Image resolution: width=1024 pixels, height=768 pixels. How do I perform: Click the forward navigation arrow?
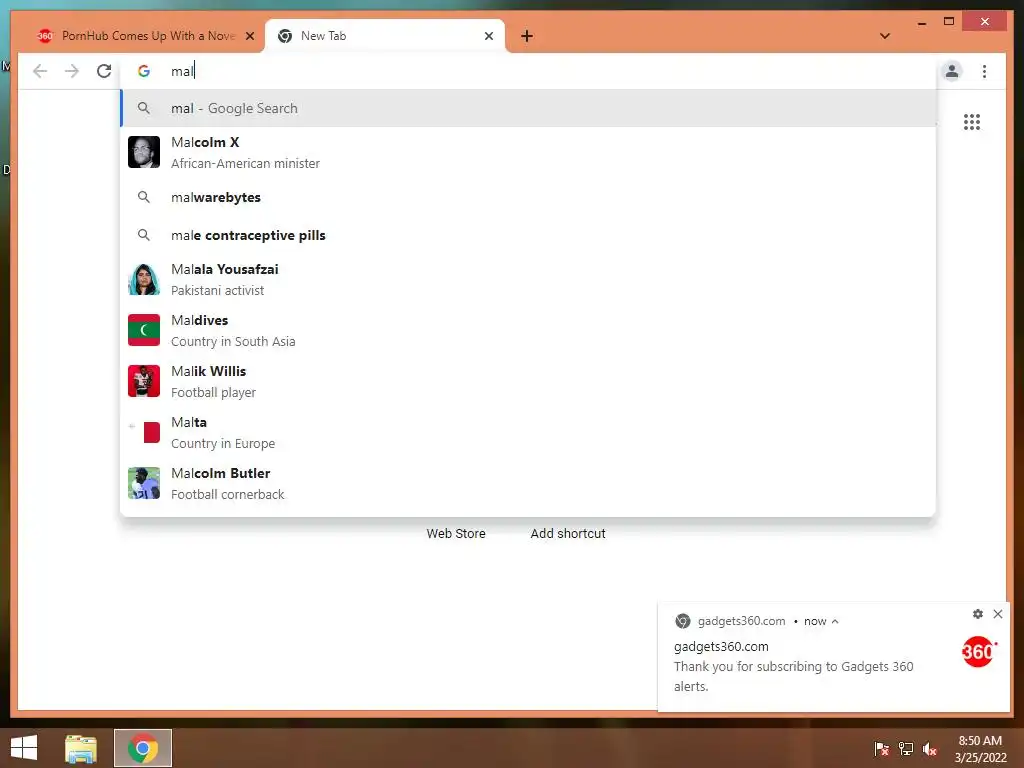[x=72, y=71]
